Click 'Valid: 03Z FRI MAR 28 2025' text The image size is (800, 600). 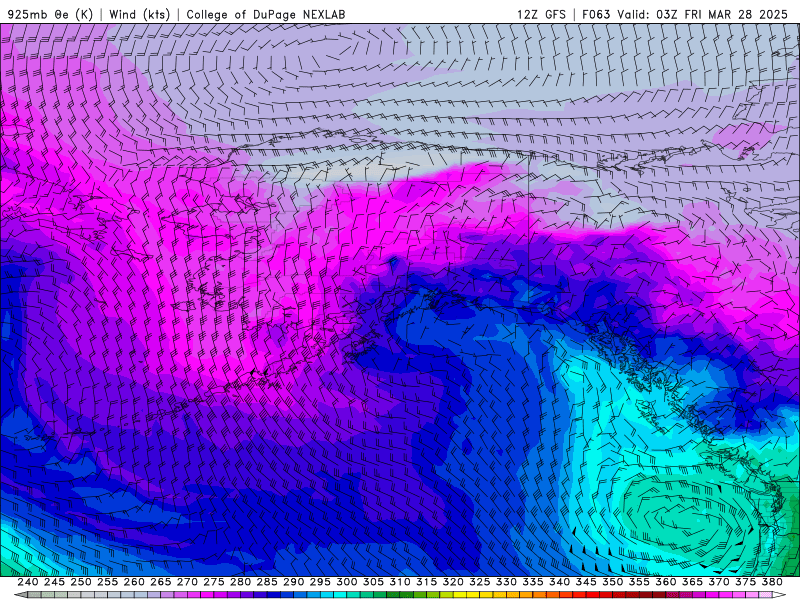coord(703,14)
